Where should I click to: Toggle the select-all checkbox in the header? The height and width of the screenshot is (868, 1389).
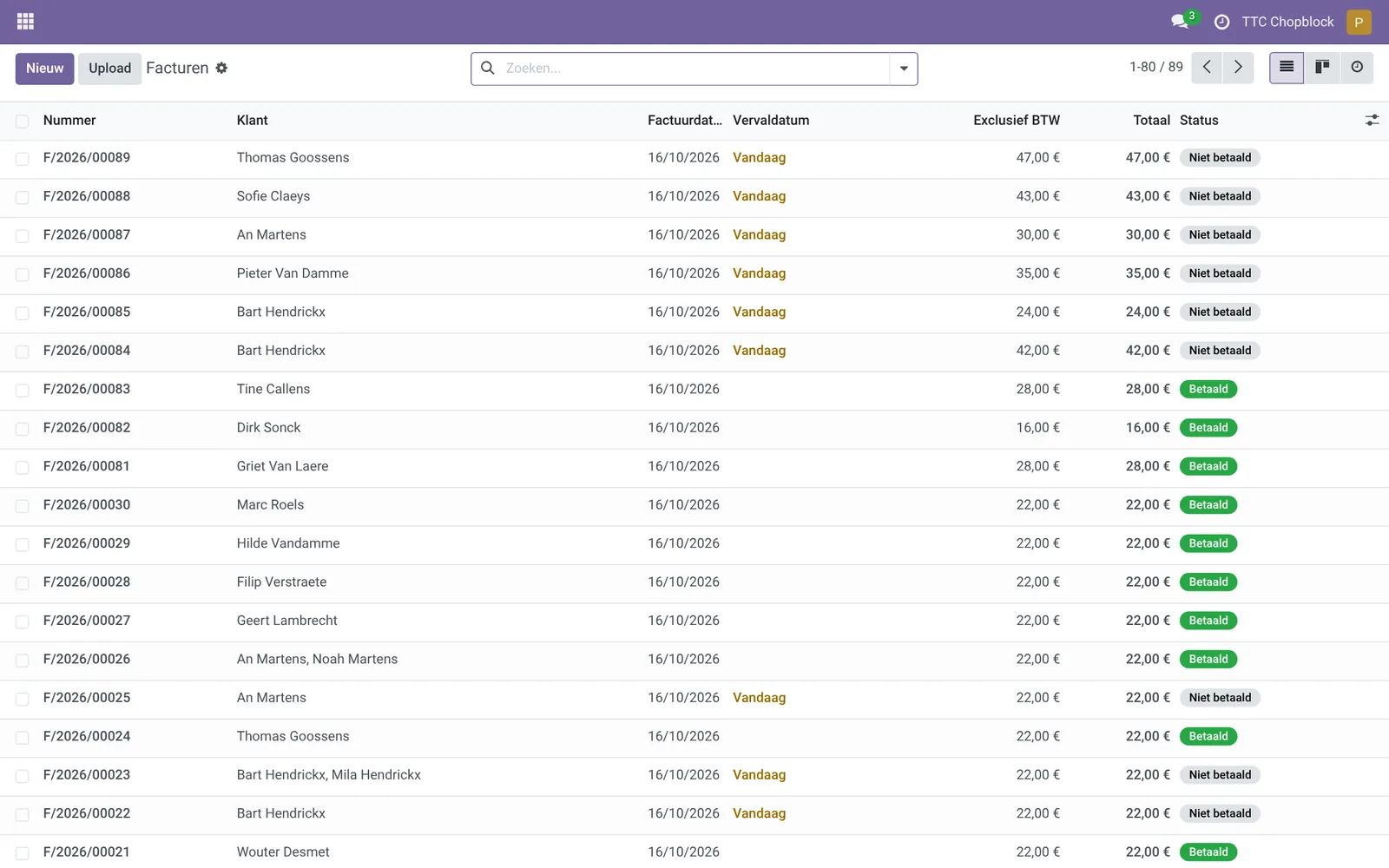coord(23,122)
